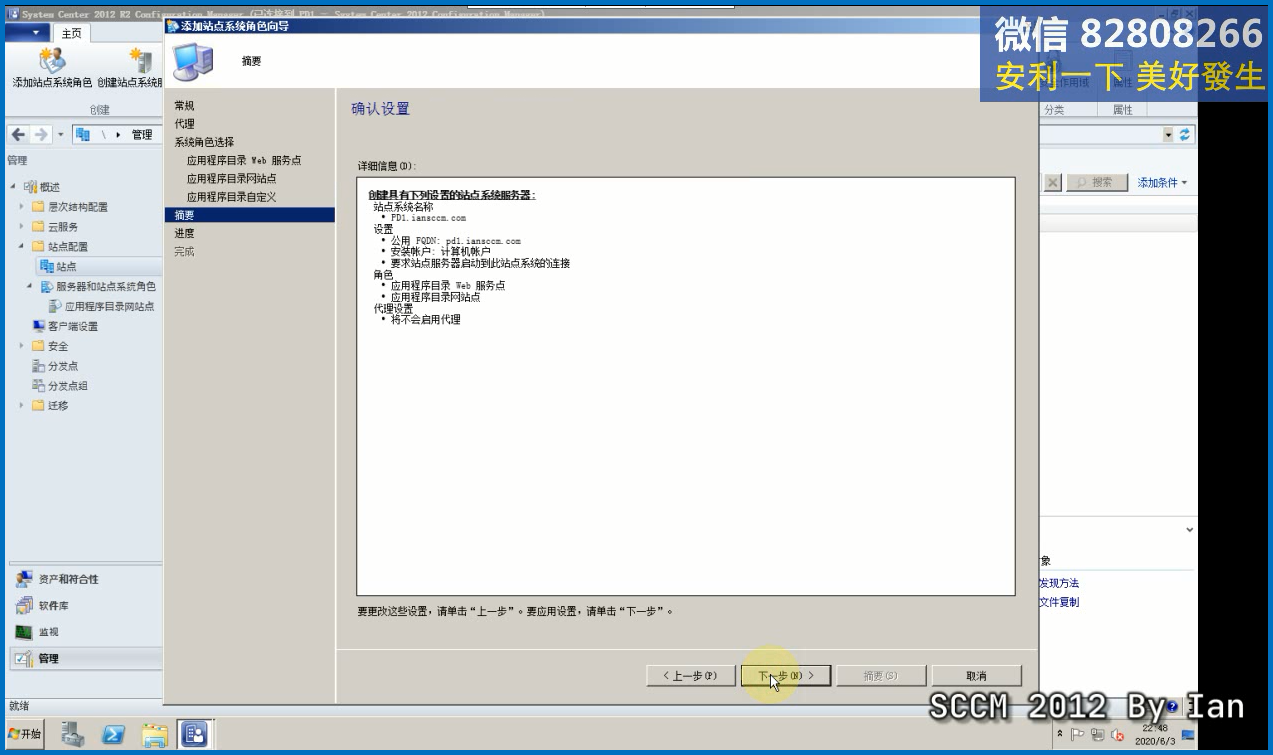The image size is (1273, 755).
Task: Show hidden tray icons arrow
Action: 1060,735
